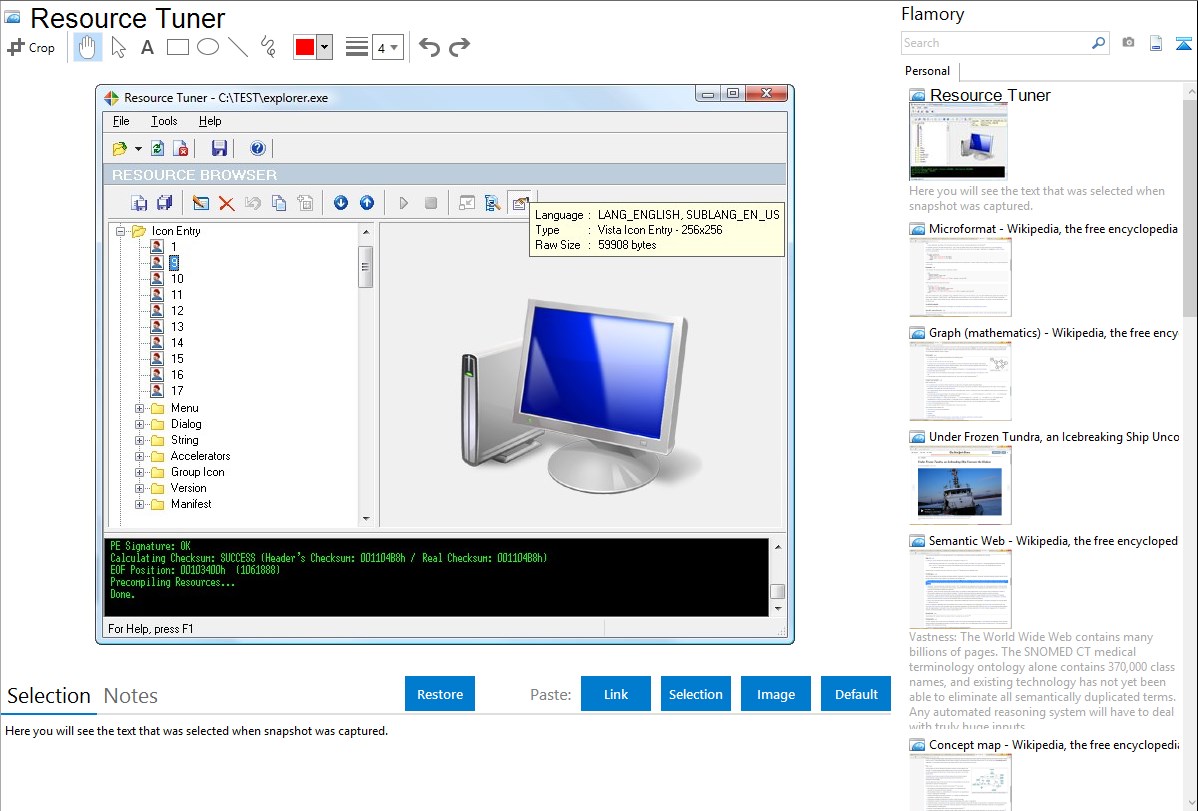The width and height of the screenshot is (1198, 811).
Task: Expand the Accelerators folder
Action: (139, 456)
